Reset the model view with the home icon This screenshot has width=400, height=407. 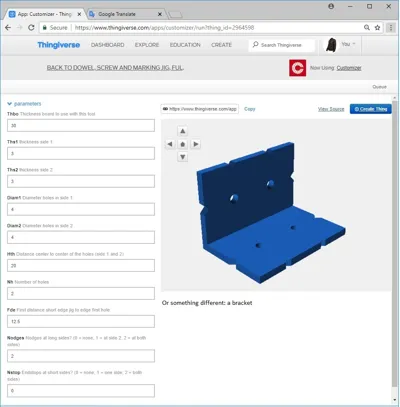pos(182,144)
